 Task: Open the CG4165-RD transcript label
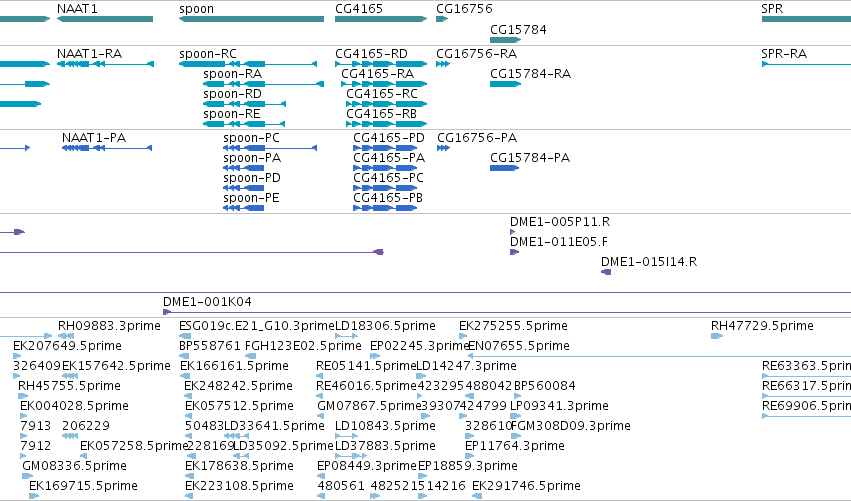coord(371,54)
